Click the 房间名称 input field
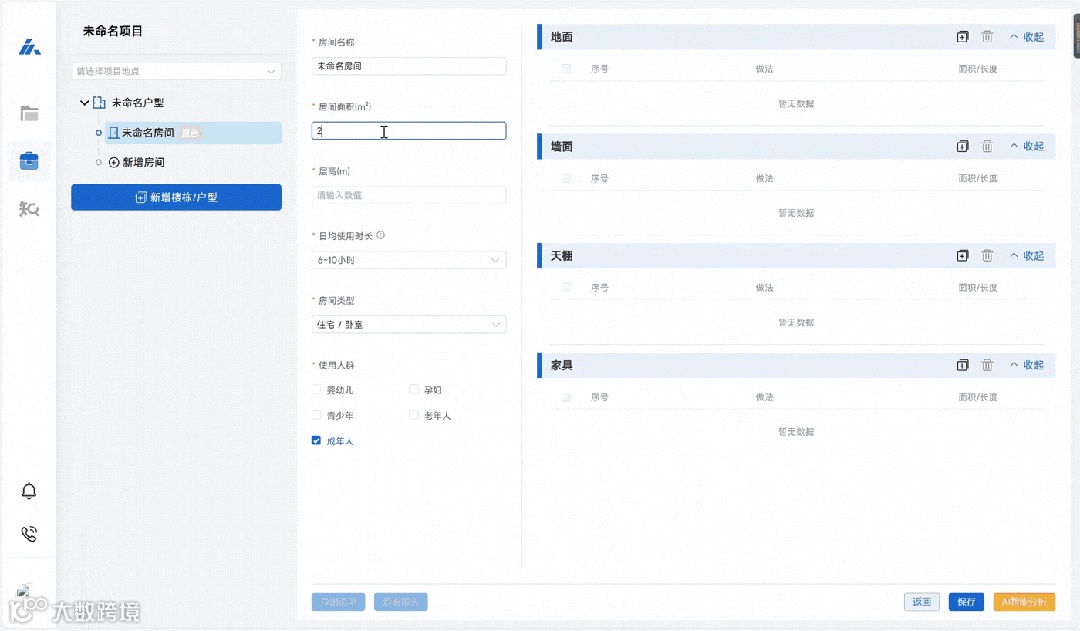Screen dimensions: 1080x631 coord(408,66)
